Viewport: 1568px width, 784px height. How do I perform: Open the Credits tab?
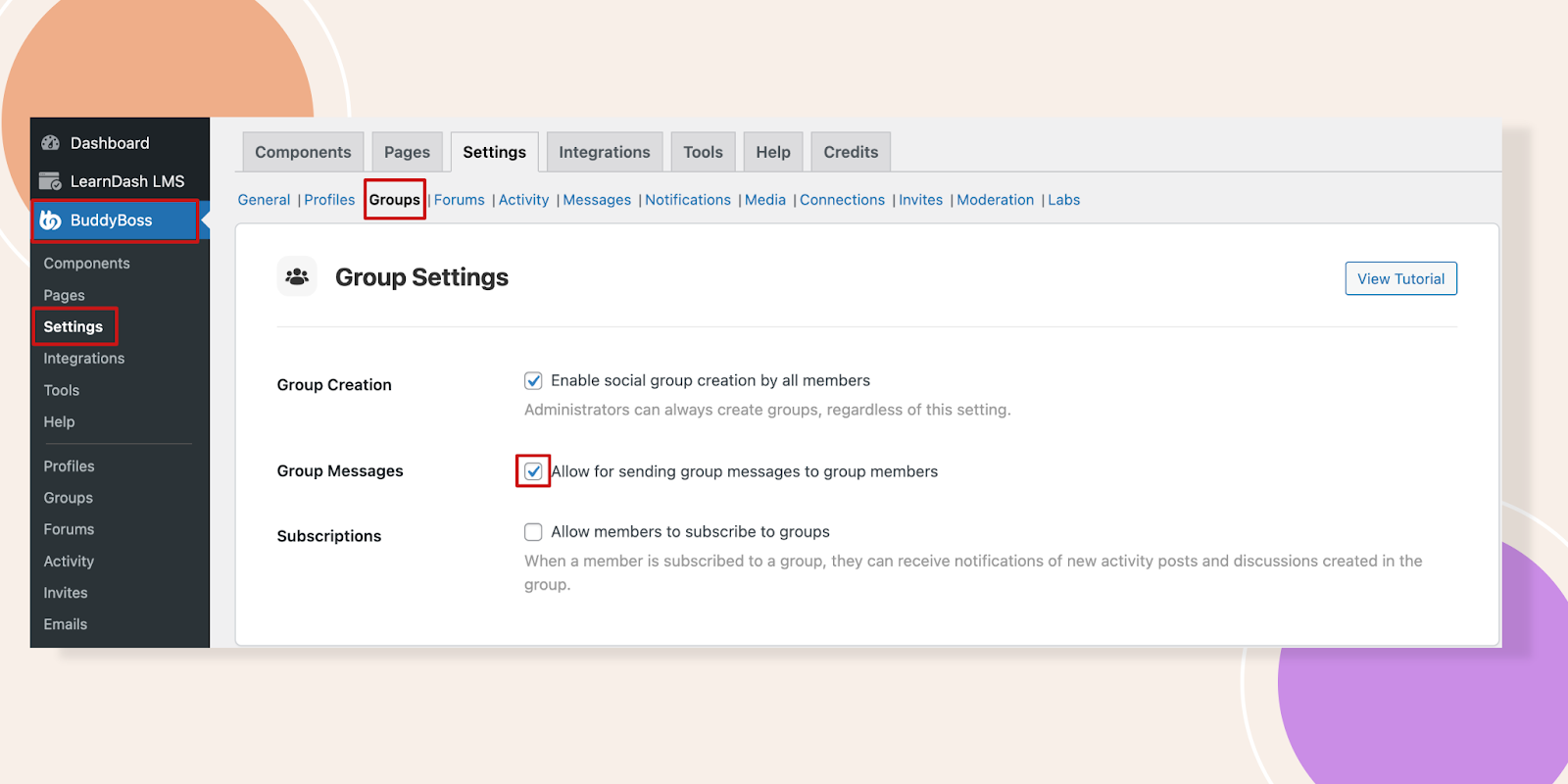tap(851, 152)
